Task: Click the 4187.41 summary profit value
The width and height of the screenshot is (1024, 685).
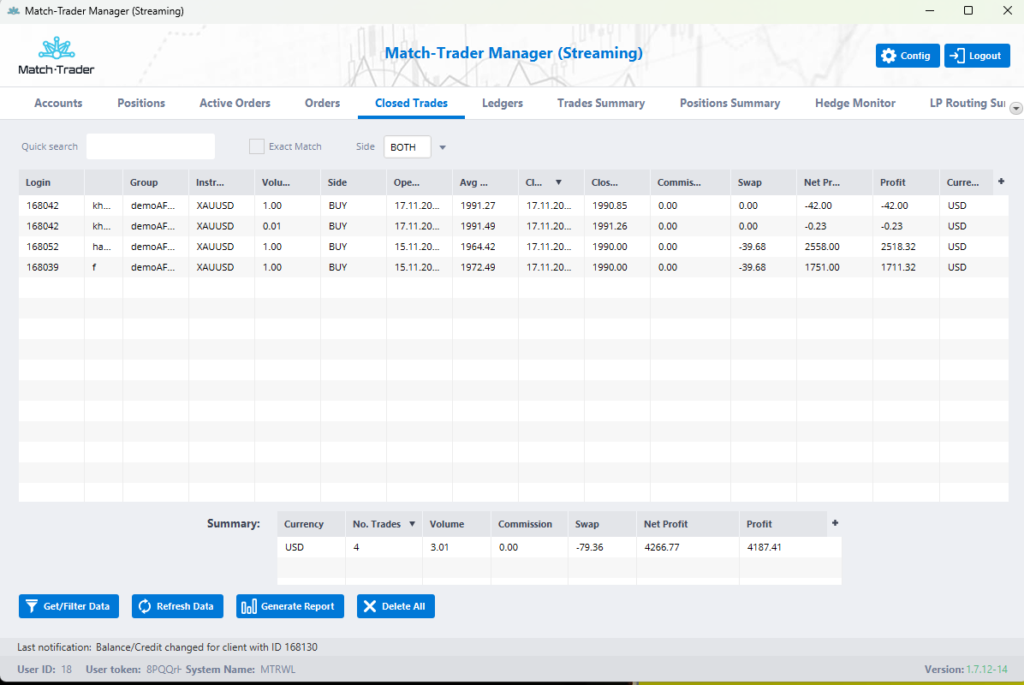Action: (764, 547)
